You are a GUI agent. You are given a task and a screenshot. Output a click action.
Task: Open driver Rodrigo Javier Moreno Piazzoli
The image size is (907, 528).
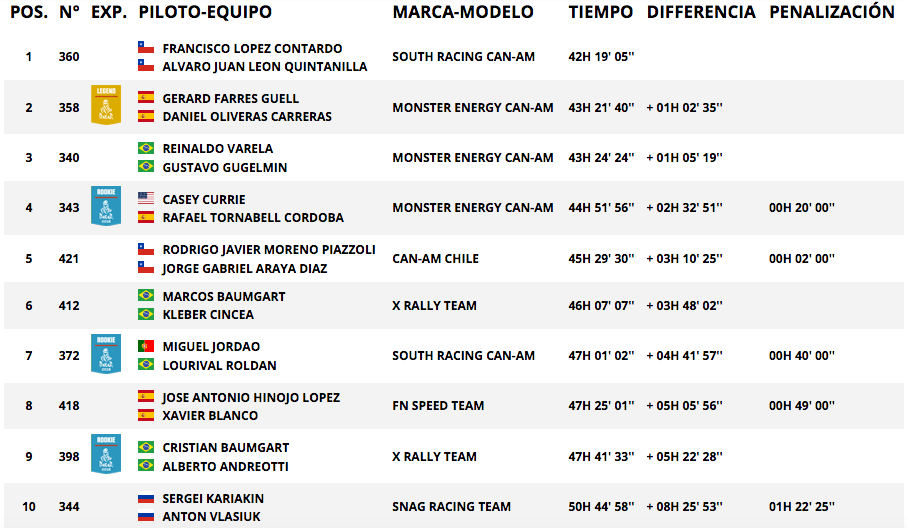[269, 250]
